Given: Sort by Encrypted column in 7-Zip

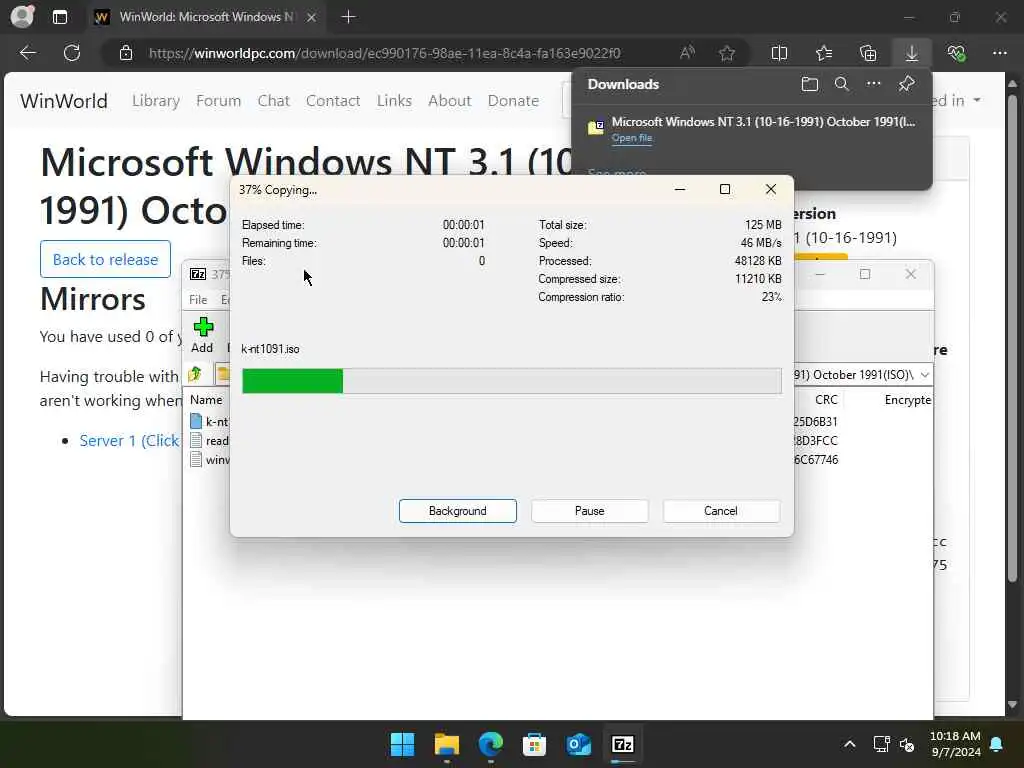Looking at the screenshot, I should pos(908,400).
